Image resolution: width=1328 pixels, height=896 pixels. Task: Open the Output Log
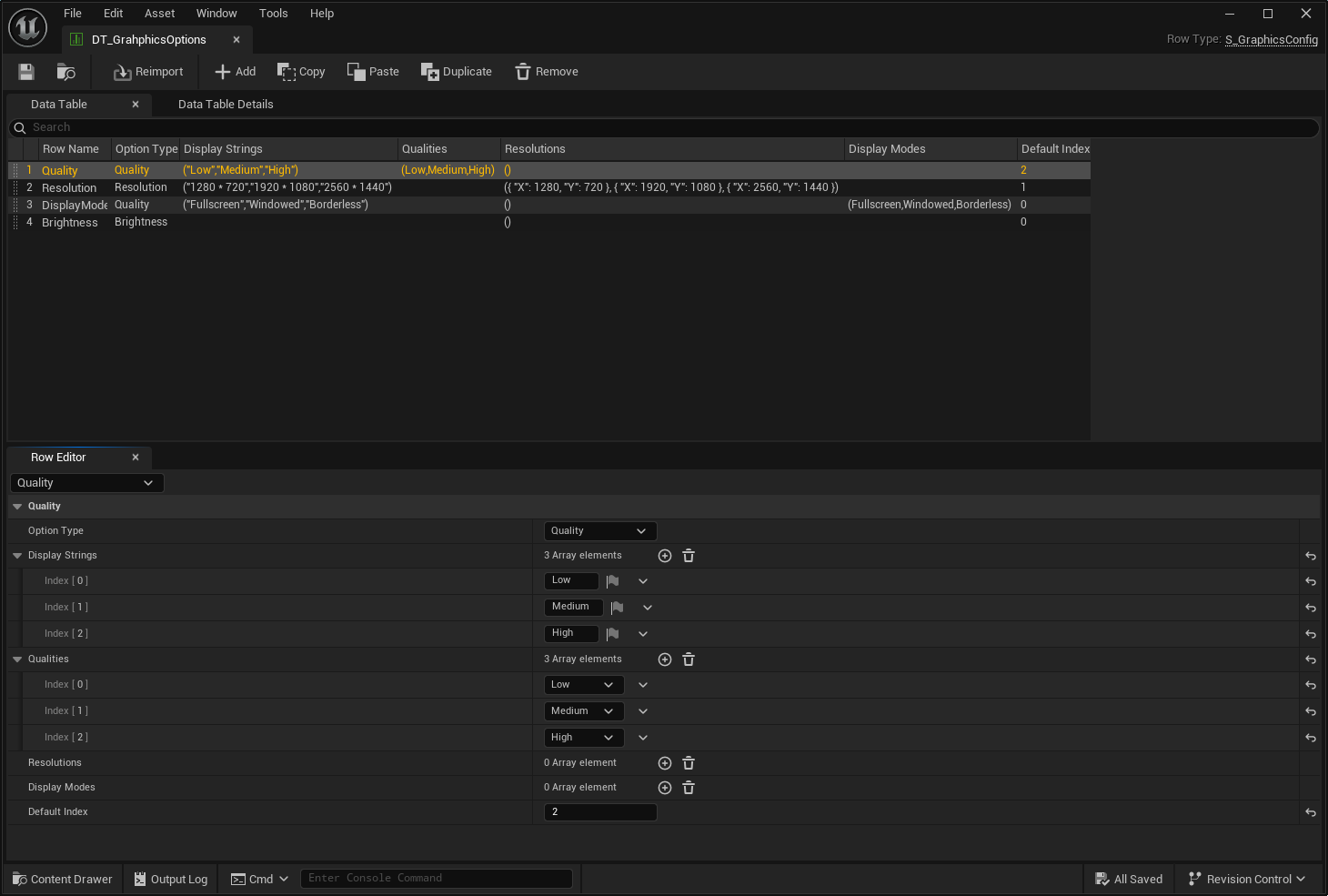tap(171, 880)
